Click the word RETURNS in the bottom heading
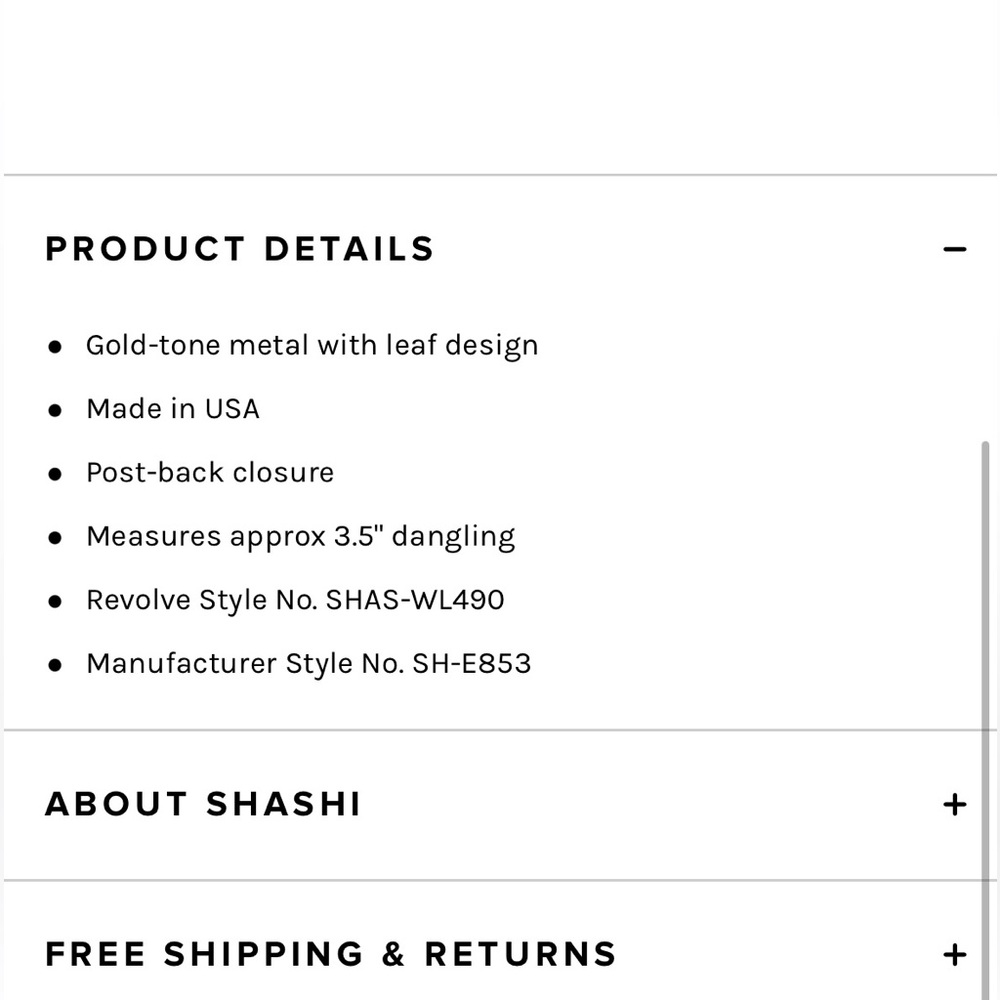The image size is (1000, 1000). [520, 954]
